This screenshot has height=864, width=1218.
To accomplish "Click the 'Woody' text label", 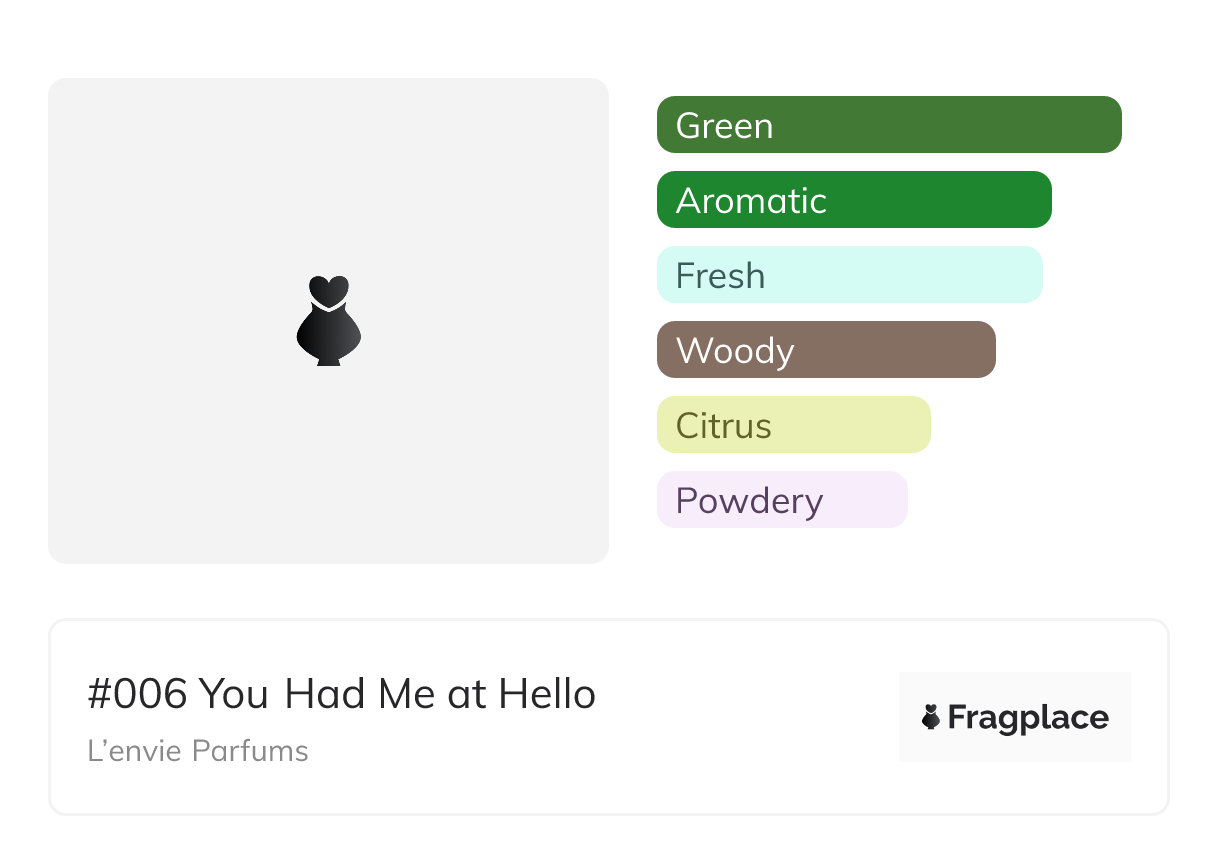I will point(735,351).
